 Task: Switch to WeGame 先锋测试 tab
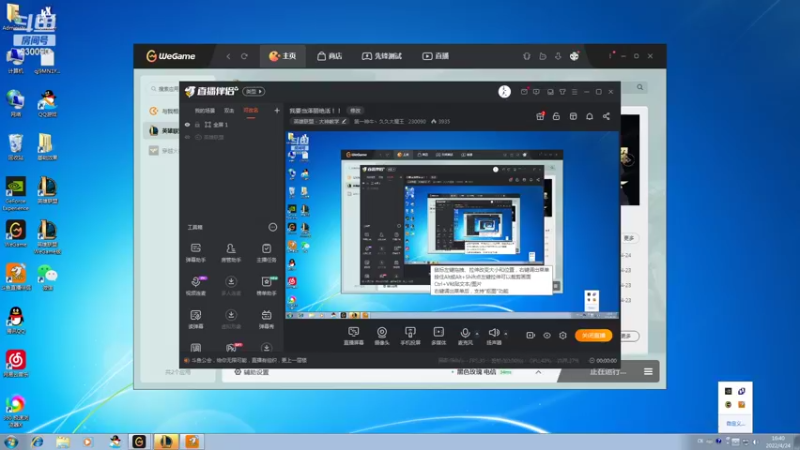click(382, 56)
